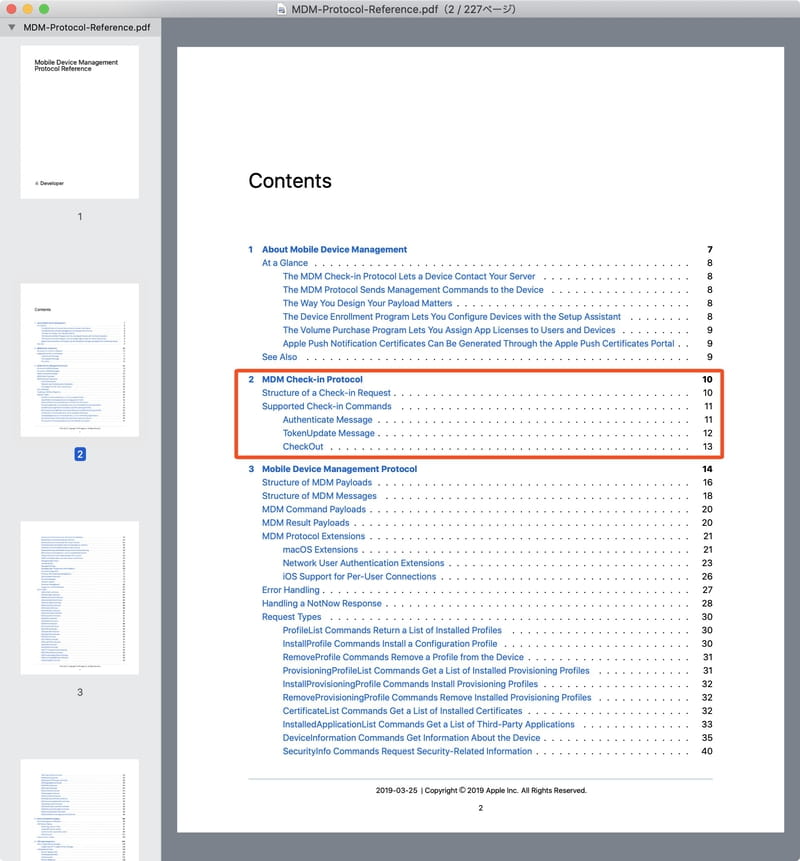Jump to 'InstallProfile Commands' entry
Viewport: 800px width, 861px height.
click(390, 644)
